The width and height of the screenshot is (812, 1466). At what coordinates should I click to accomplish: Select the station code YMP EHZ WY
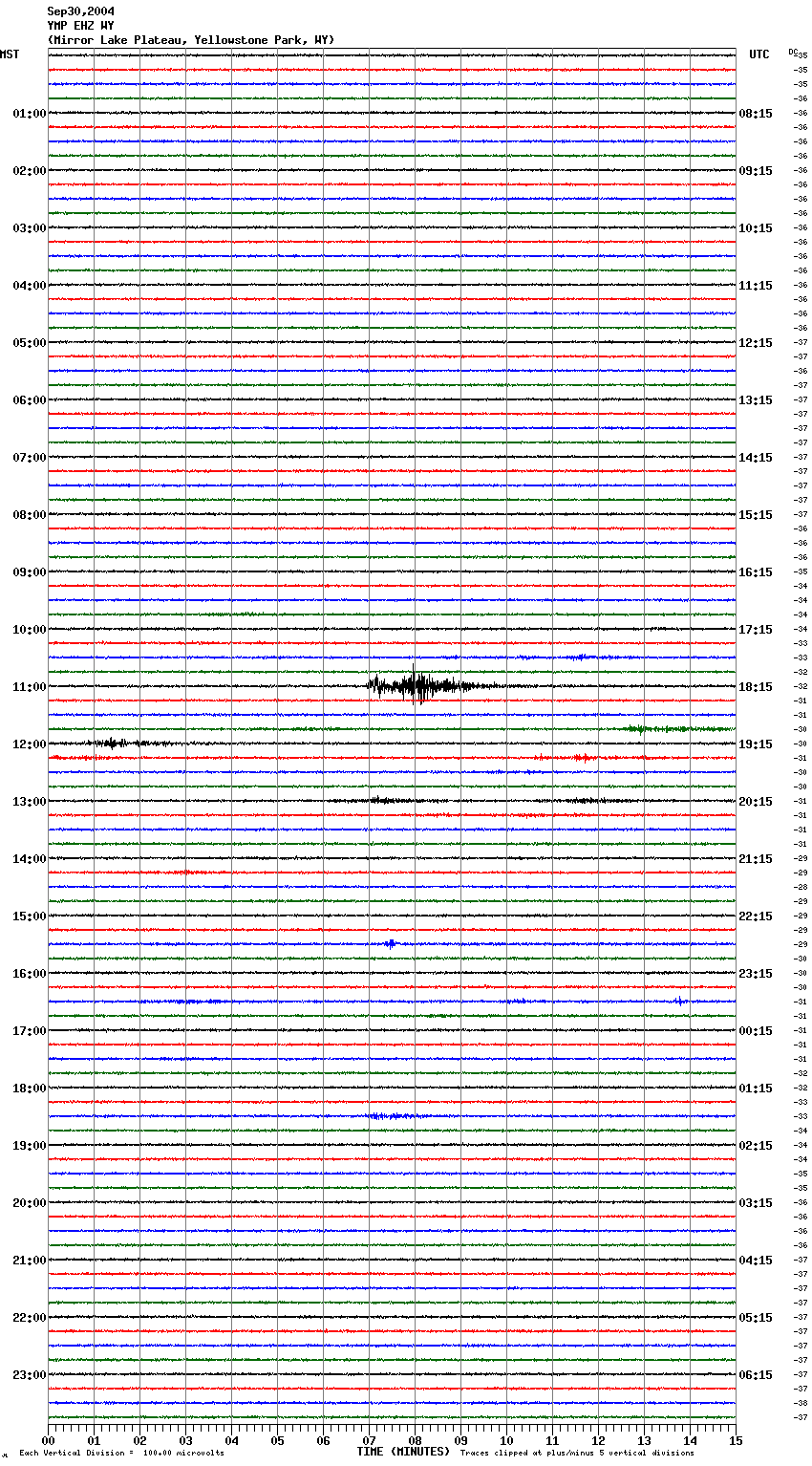coord(81,26)
